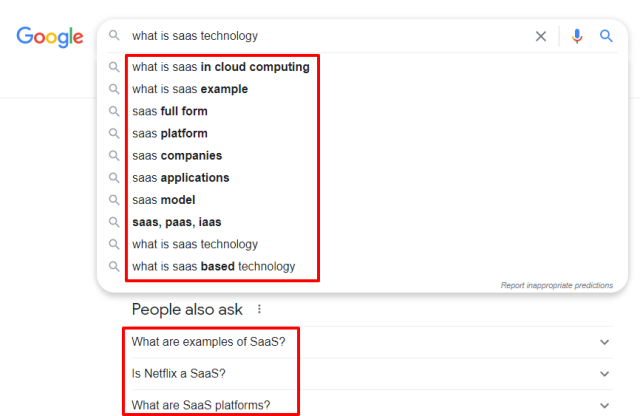Image resolution: width=640 pixels, height=416 pixels.
Task: Click the Google logo
Action: [x=50, y=37]
